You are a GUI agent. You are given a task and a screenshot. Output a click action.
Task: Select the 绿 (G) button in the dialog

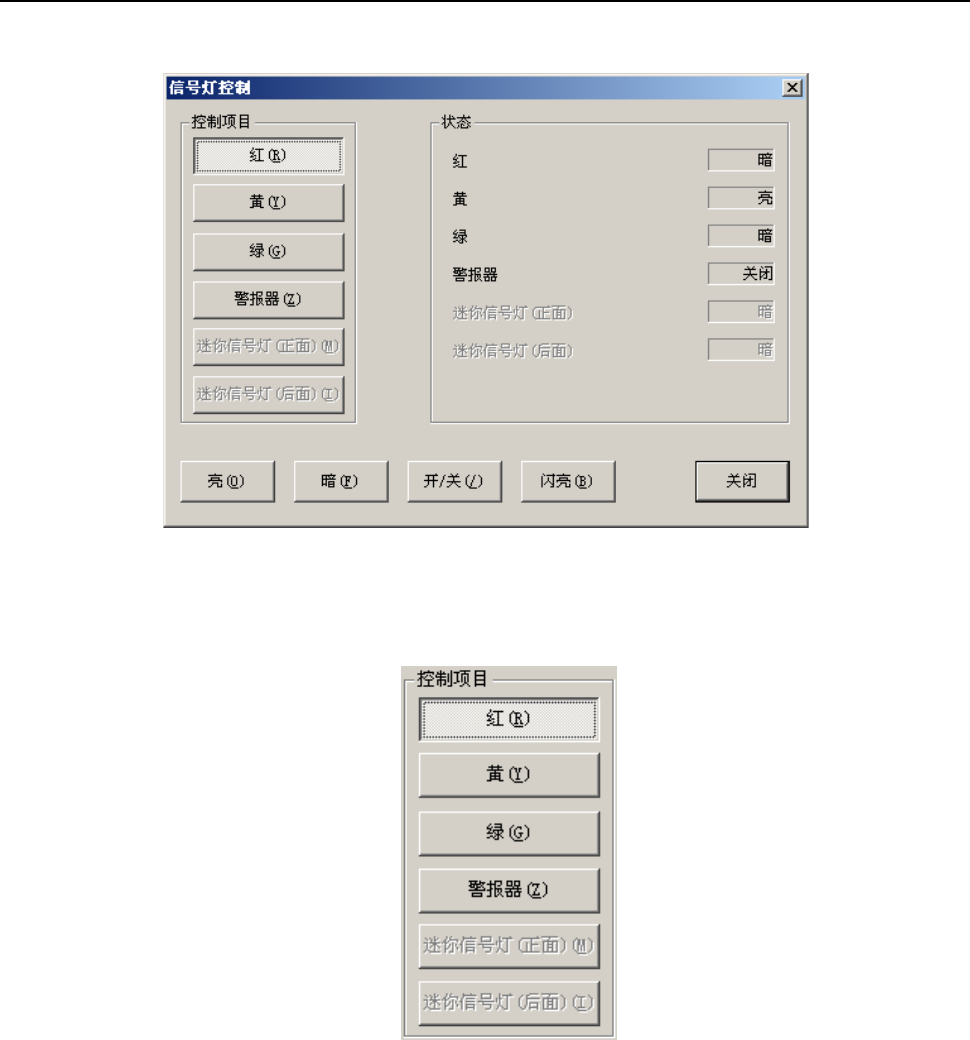click(x=268, y=251)
